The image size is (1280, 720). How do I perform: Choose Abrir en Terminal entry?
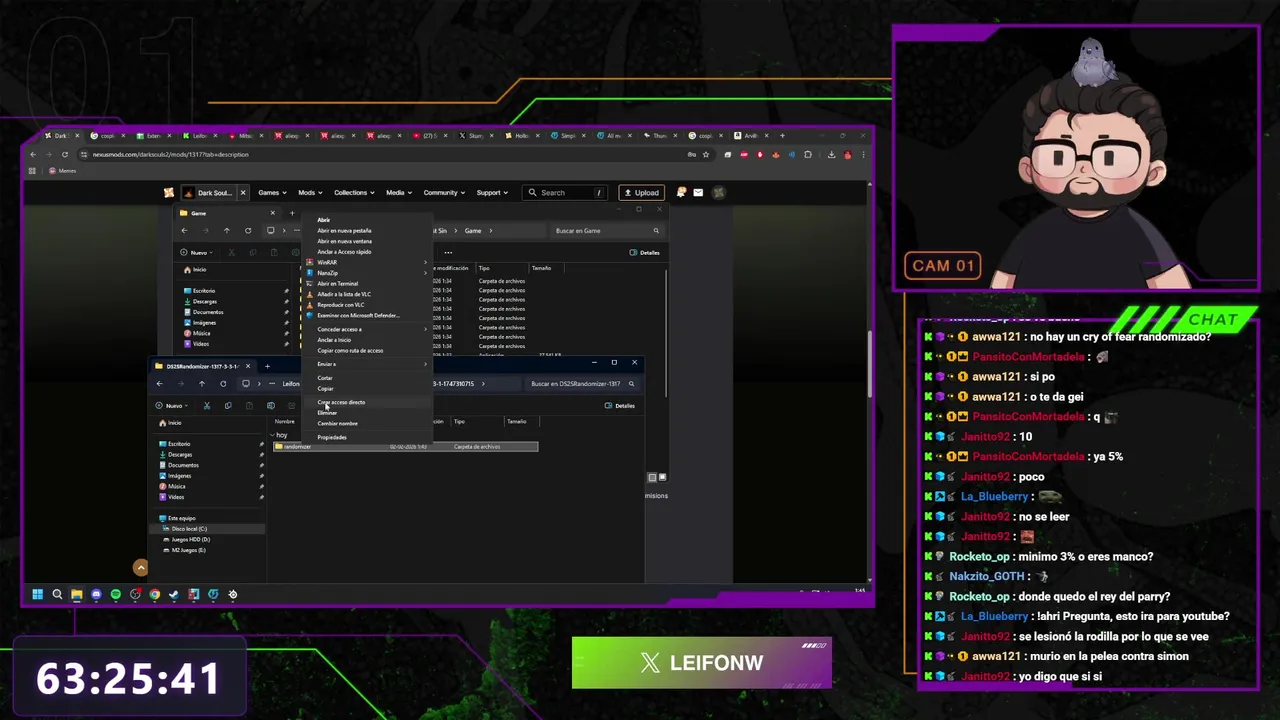point(367,284)
